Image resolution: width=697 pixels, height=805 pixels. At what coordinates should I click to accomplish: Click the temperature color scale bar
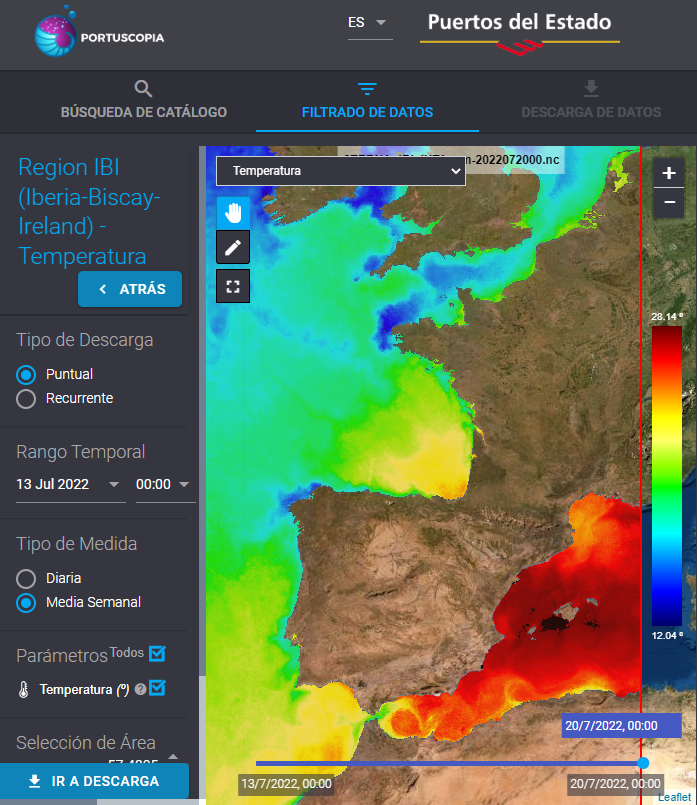point(667,476)
